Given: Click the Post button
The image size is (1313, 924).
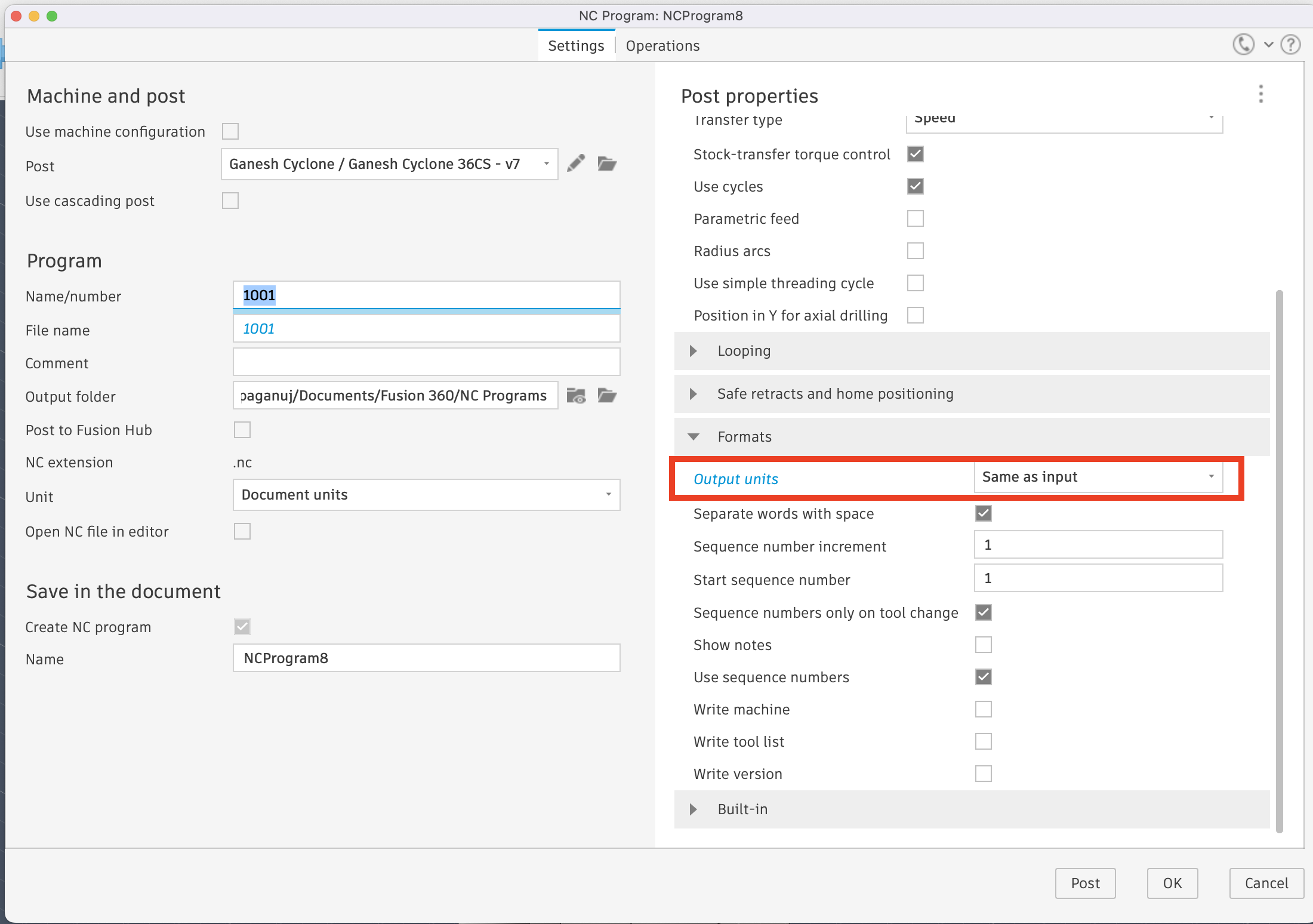Looking at the screenshot, I should pyautogui.click(x=1085, y=883).
